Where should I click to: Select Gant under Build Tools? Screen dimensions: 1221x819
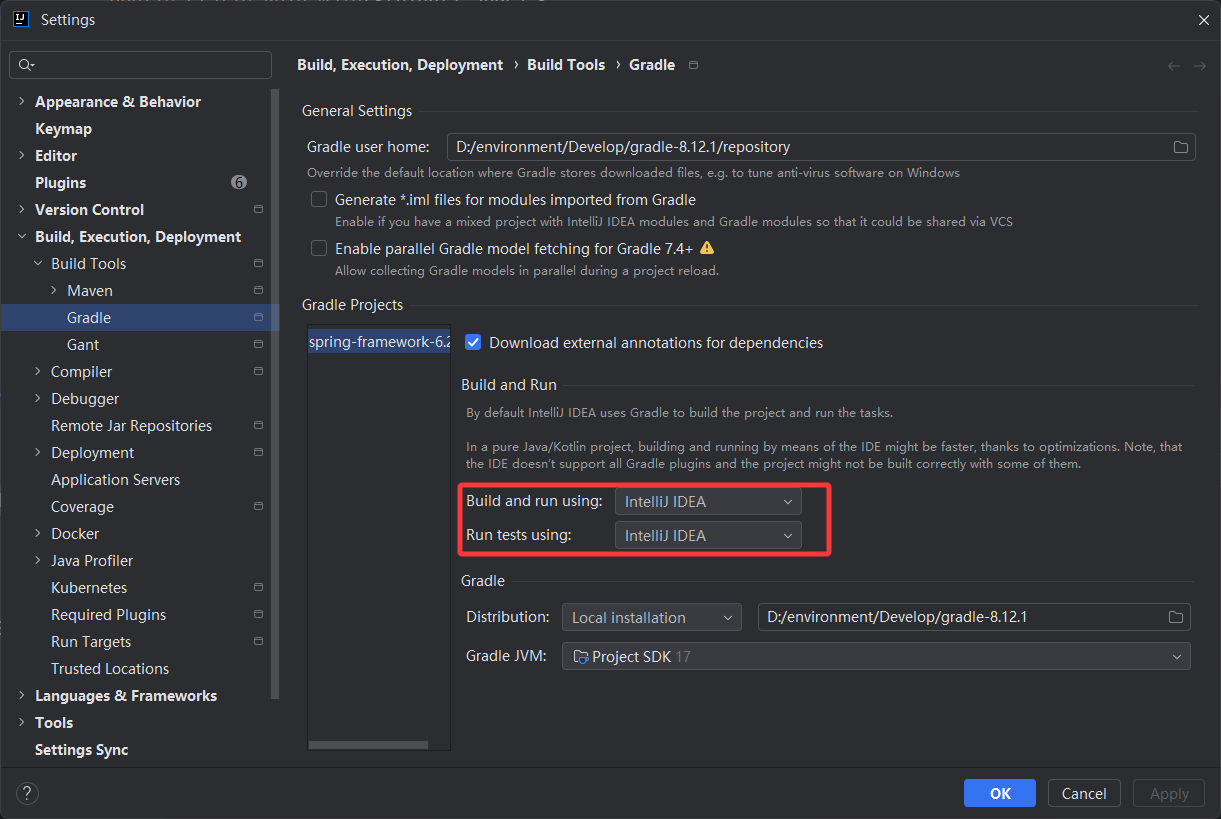point(83,345)
